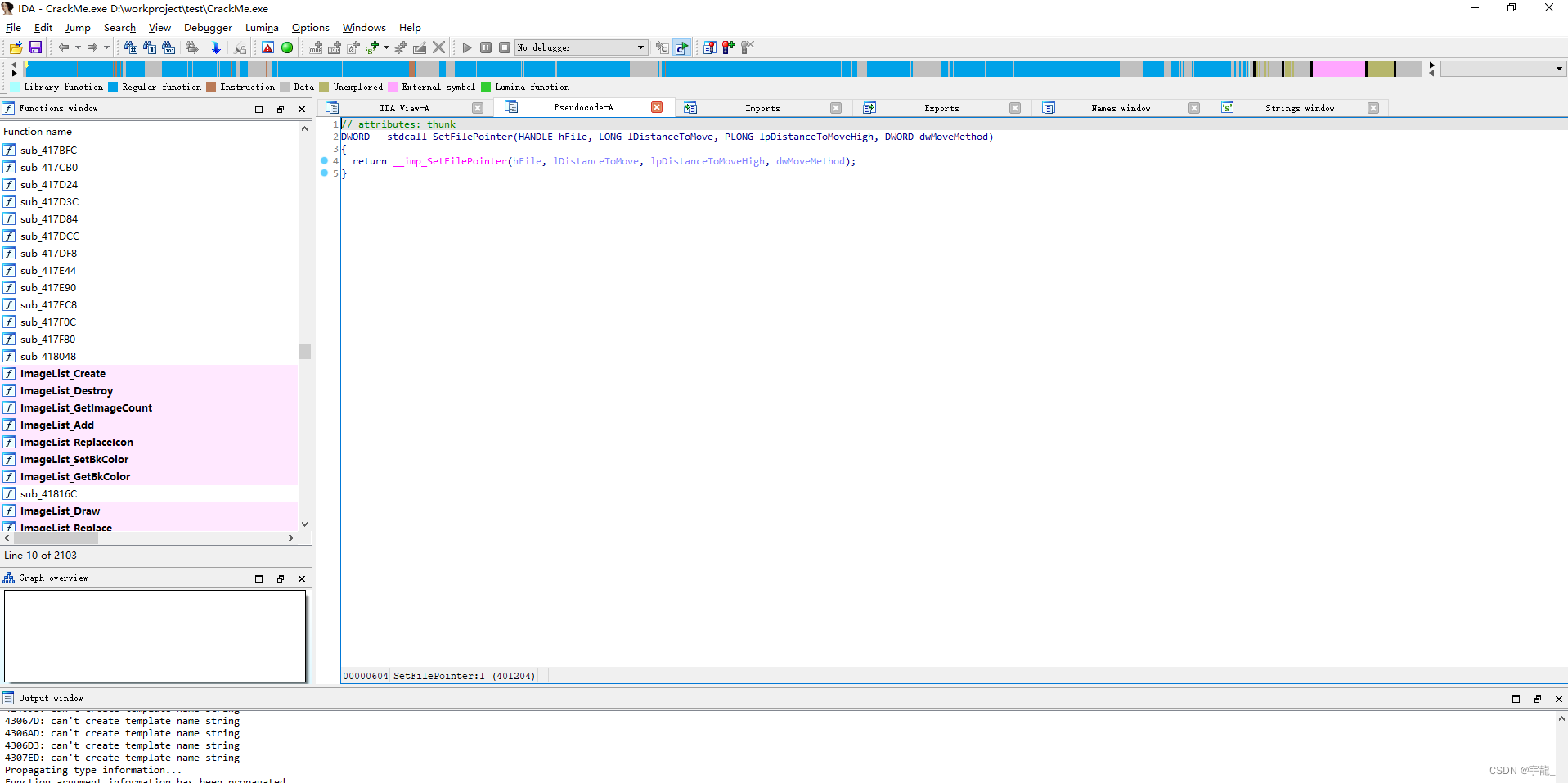Image resolution: width=1568 pixels, height=783 pixels.
Task: Click the scroll-down arrow of functions list
Action: 304,524
